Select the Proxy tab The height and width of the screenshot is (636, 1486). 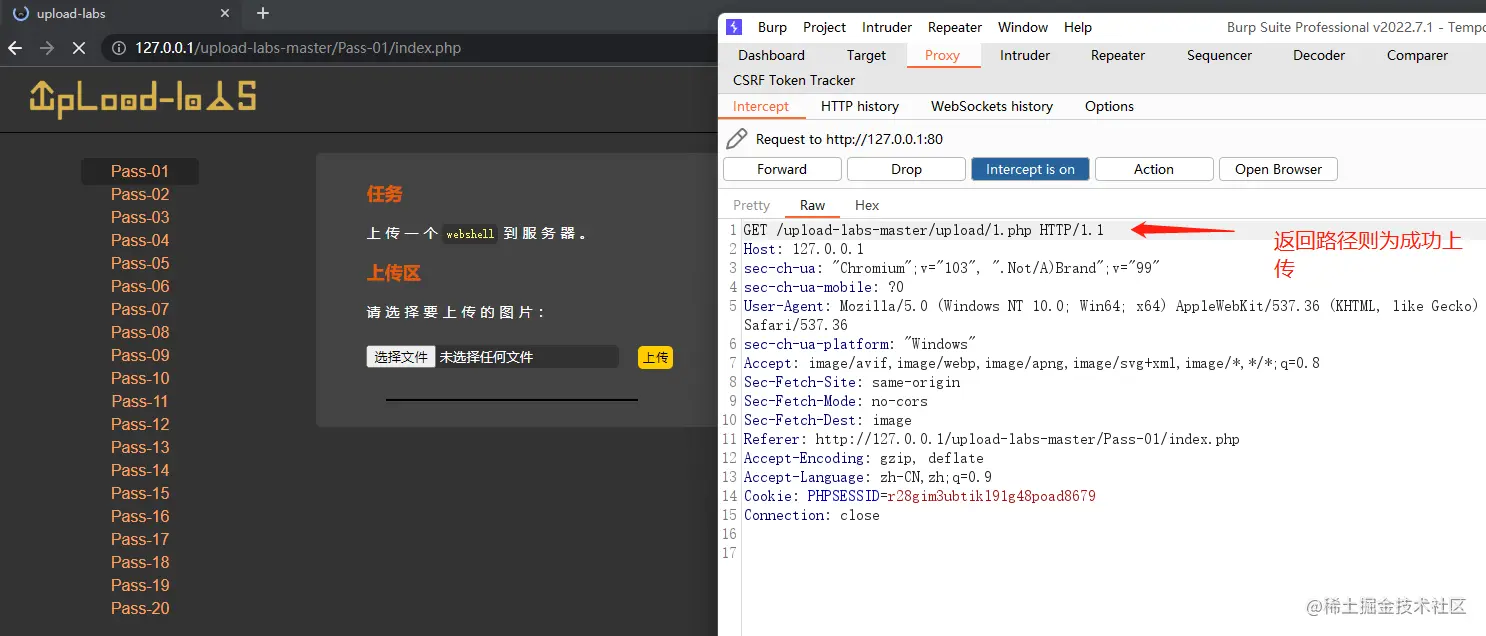(942, 55)
